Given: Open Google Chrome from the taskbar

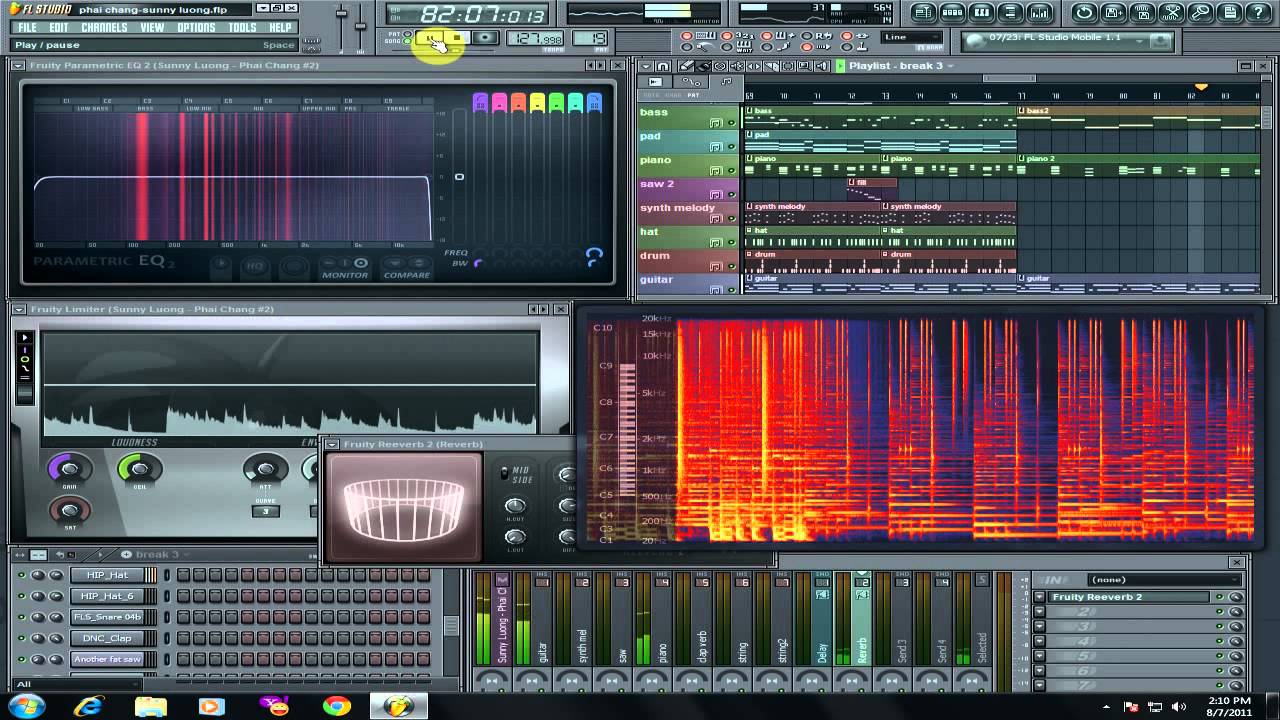Looking at the screenshot, I should click(x=337, y=706).
